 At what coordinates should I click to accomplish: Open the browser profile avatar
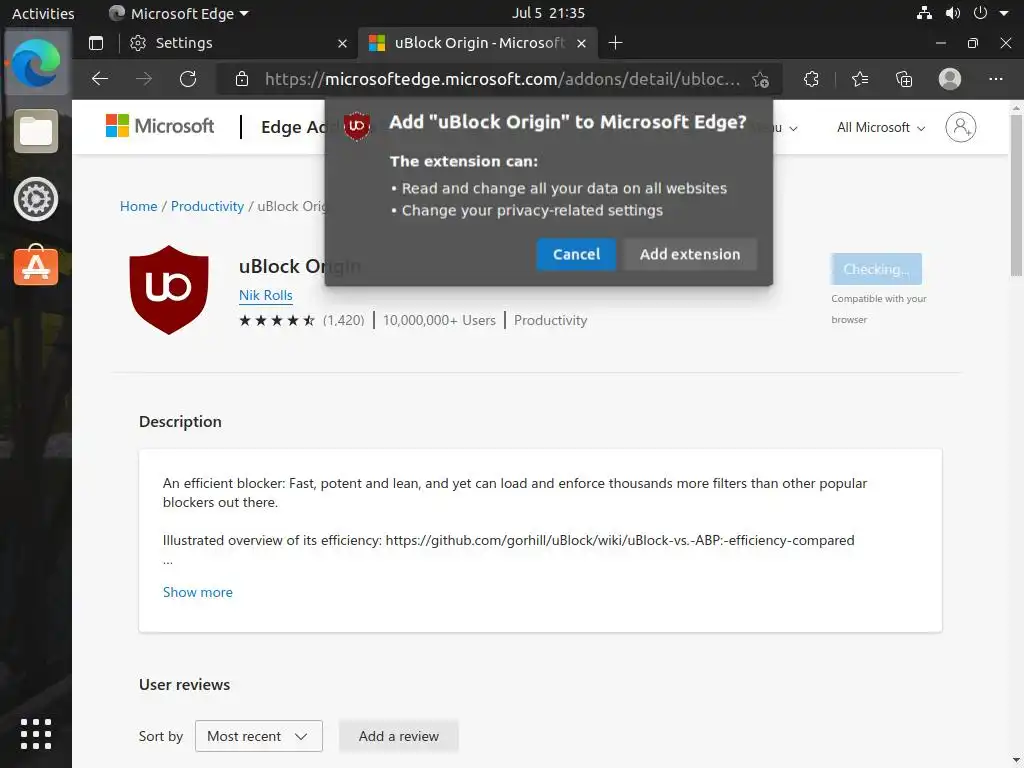point(950,79)
